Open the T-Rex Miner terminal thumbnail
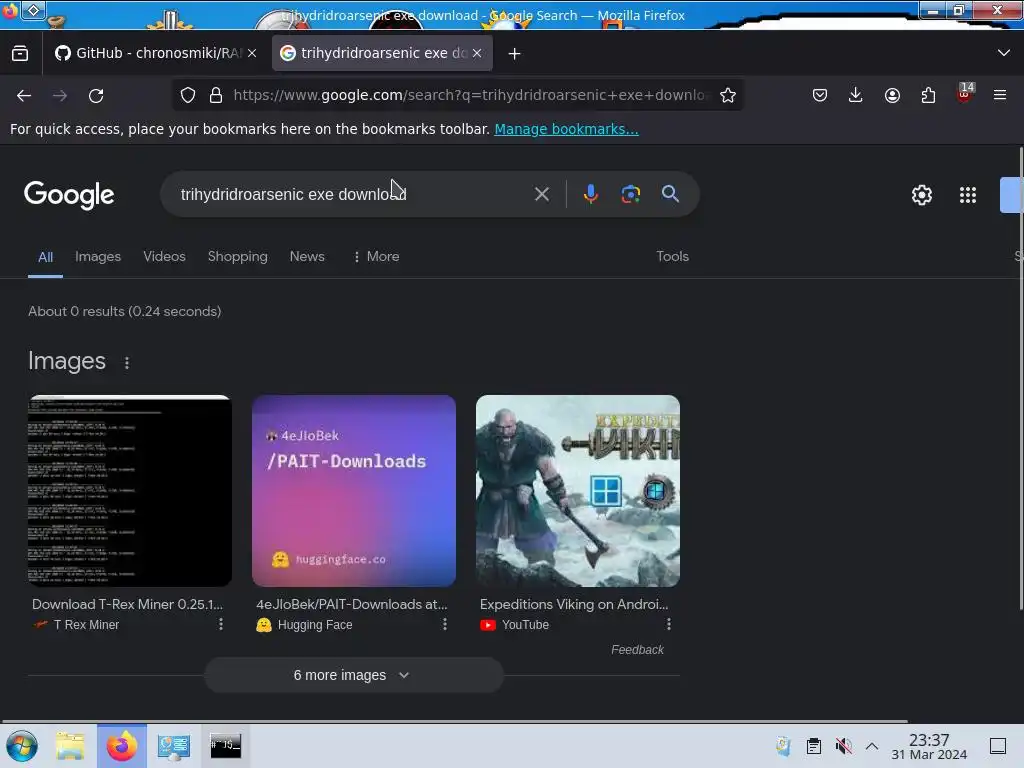 point(130,490)
